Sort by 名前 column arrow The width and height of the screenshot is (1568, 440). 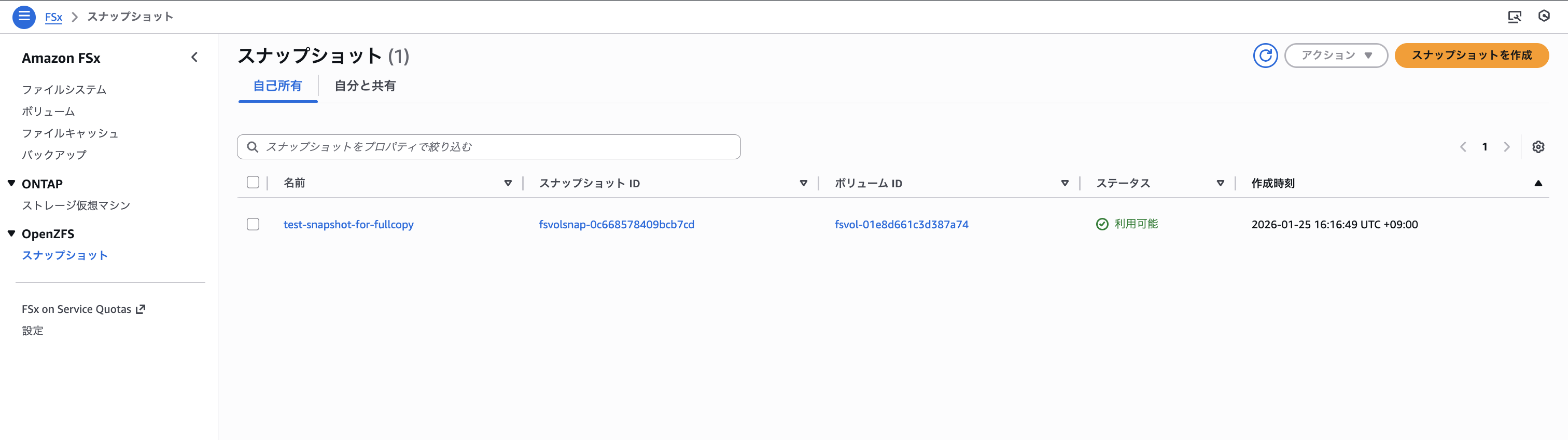508,184
